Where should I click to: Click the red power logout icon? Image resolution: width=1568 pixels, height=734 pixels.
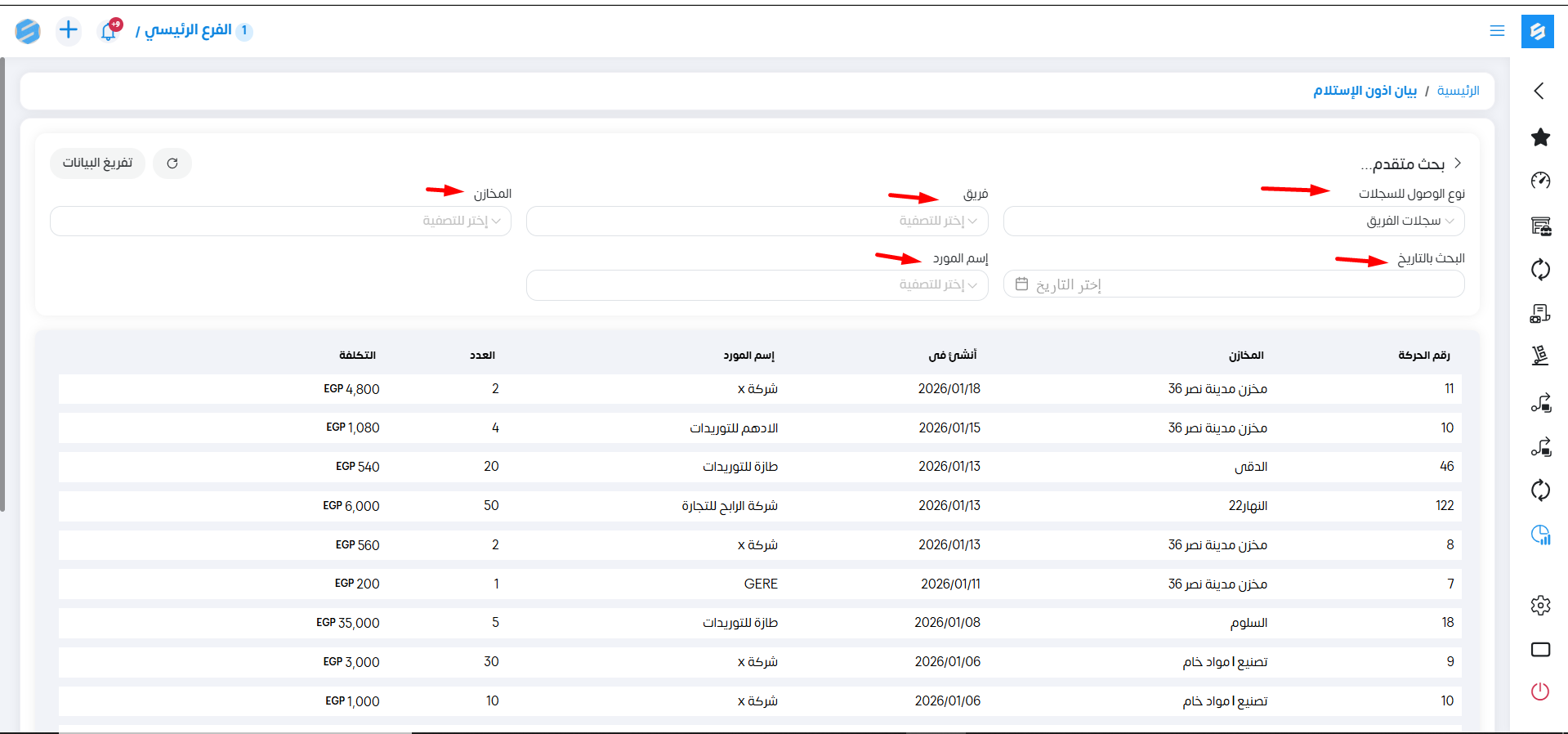[x=1540, y=691]
